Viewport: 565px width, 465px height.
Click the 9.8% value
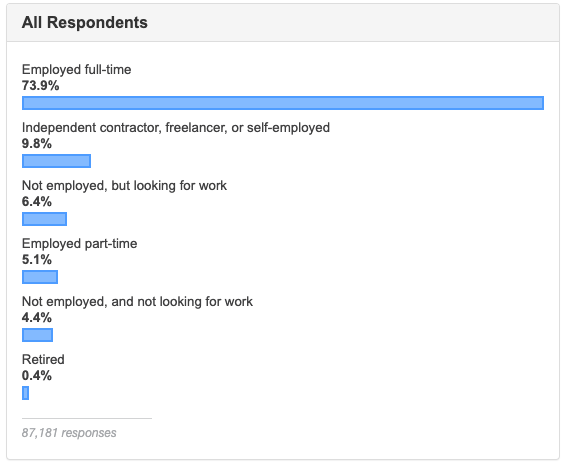37,144
